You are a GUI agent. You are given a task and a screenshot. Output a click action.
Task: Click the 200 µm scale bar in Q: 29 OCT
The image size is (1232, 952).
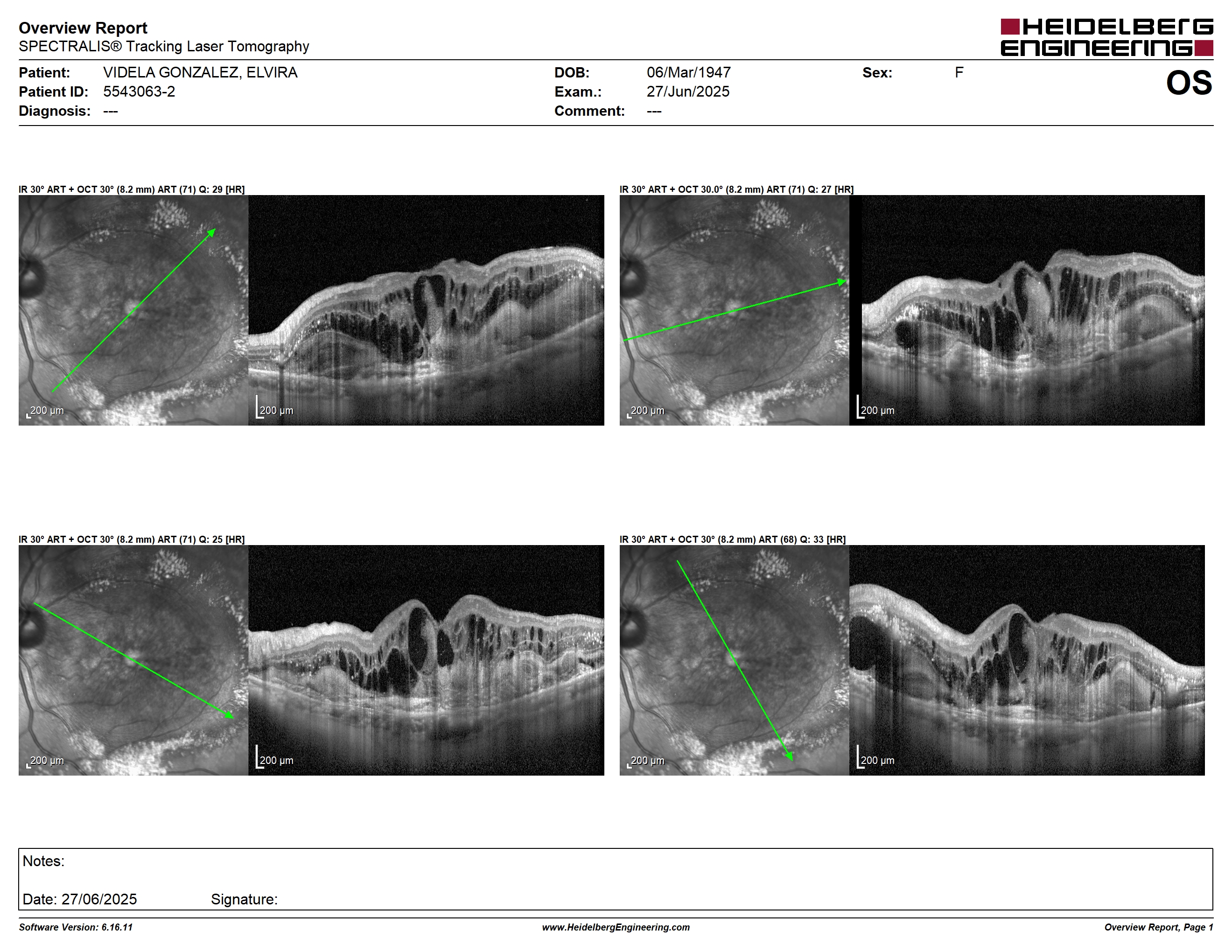275,407
